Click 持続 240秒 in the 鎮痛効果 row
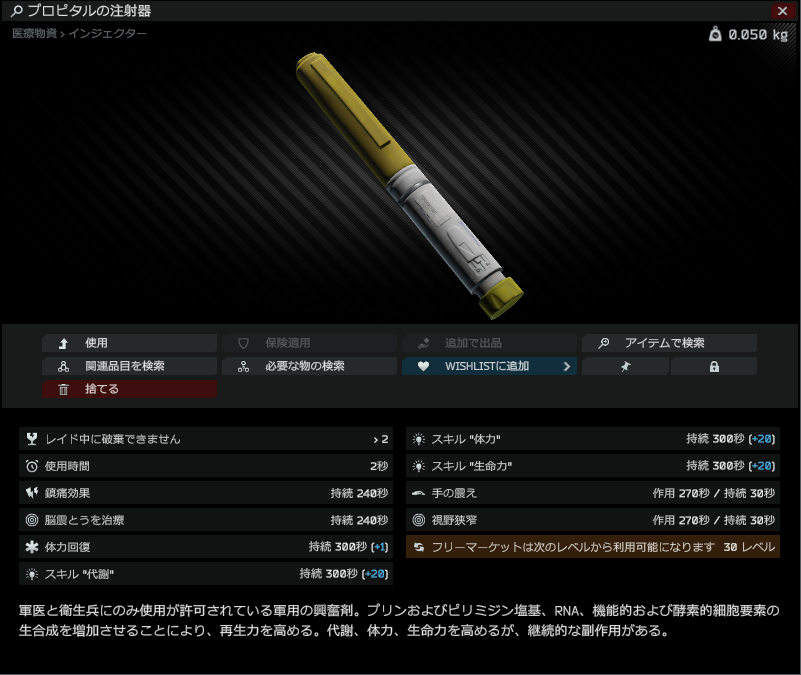Viewport: 801px width, 675px height. click(x=359, y=493)
